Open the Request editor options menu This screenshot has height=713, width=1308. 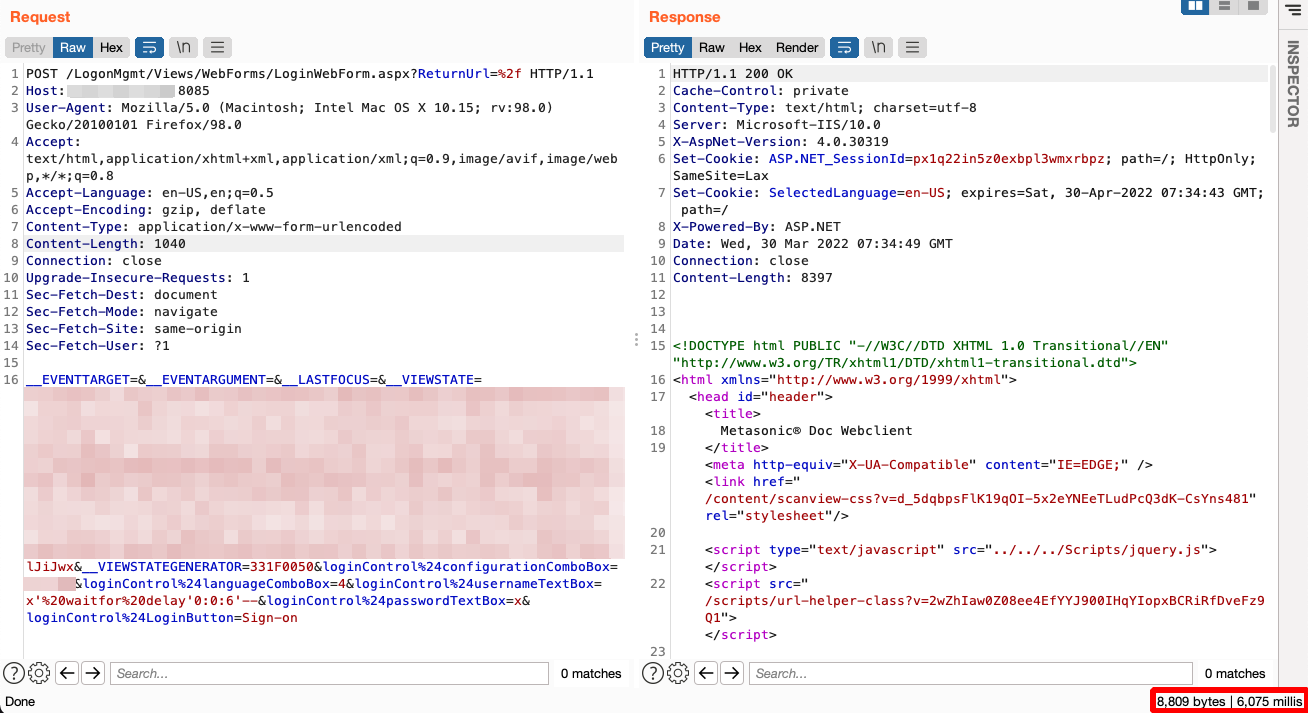[217, 47]
